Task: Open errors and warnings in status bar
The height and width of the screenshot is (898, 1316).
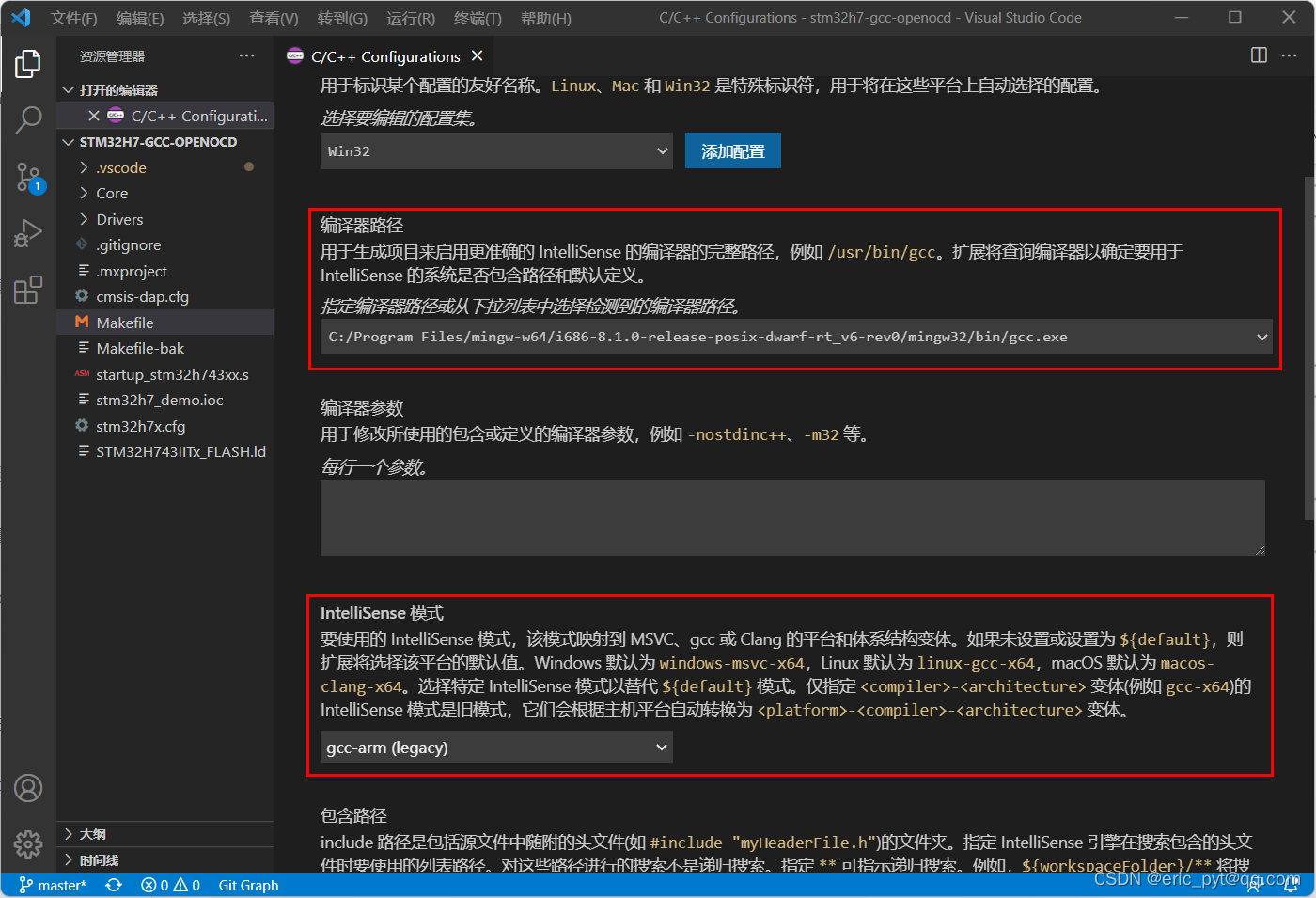Action: click(x=170, y=885)
